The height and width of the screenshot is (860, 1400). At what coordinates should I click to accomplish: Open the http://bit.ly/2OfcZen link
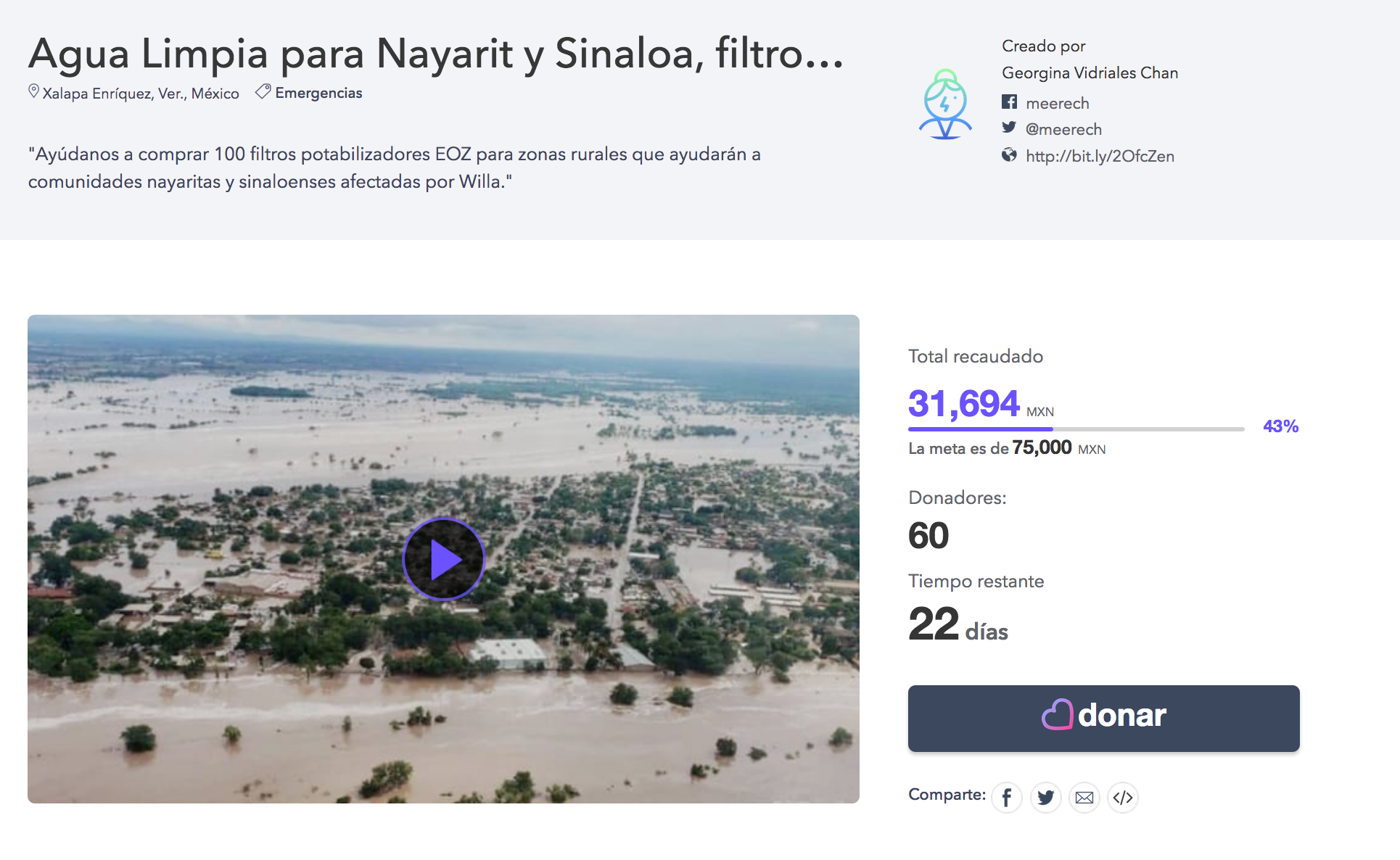coord(1099,156)
